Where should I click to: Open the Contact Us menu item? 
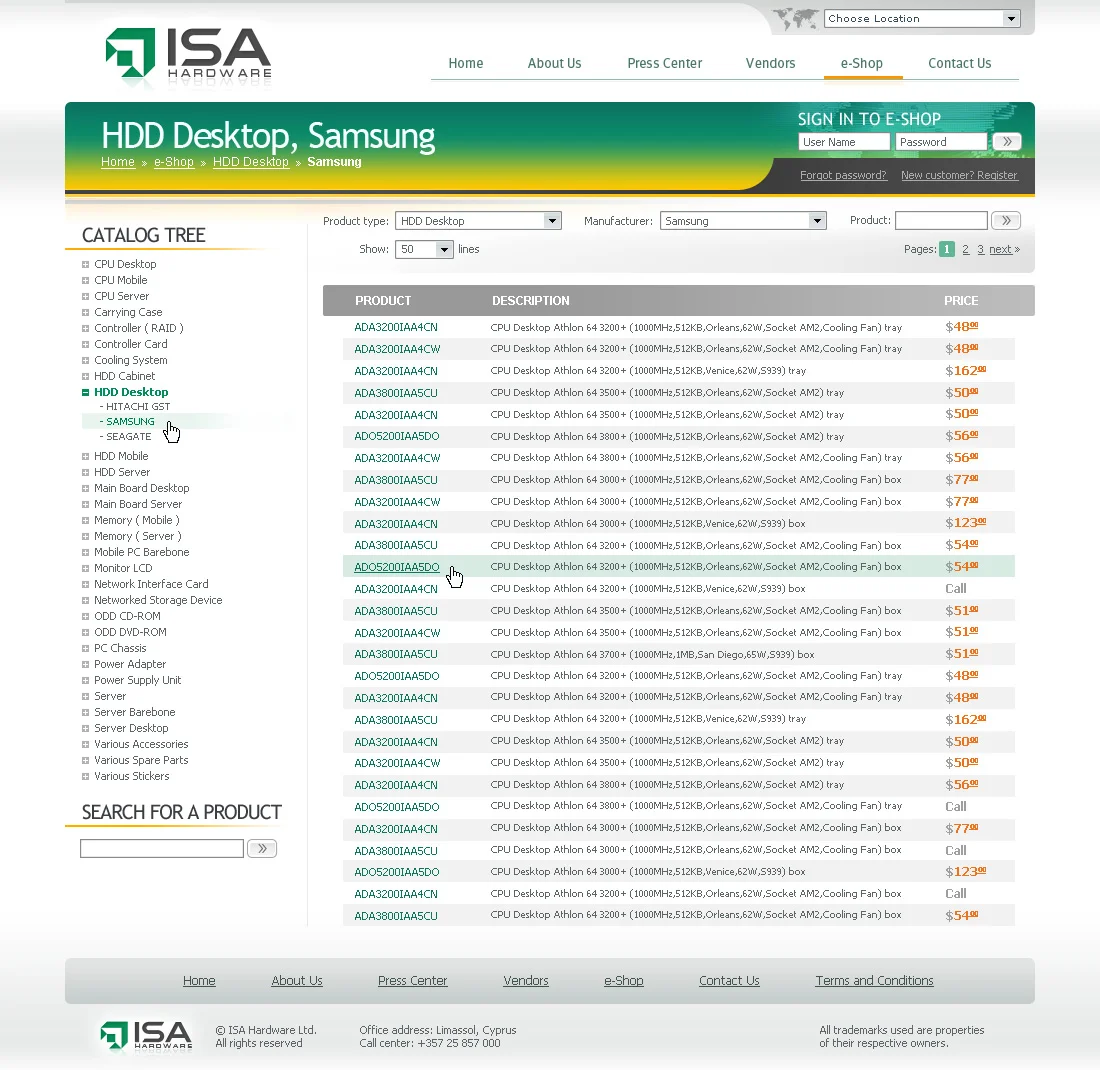(x=960, y=63)
